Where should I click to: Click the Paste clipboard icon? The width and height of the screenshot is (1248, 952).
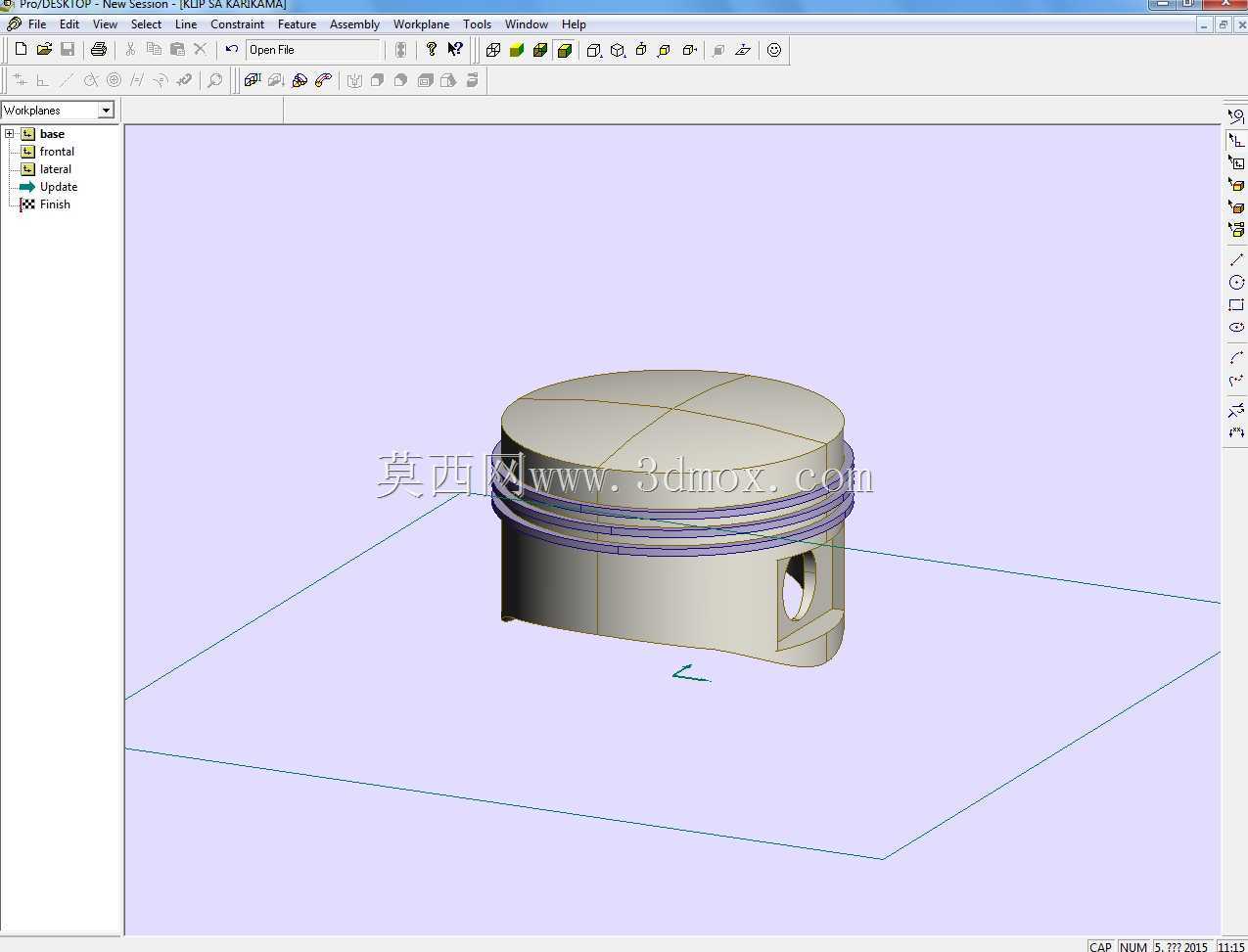click(177, 49)
